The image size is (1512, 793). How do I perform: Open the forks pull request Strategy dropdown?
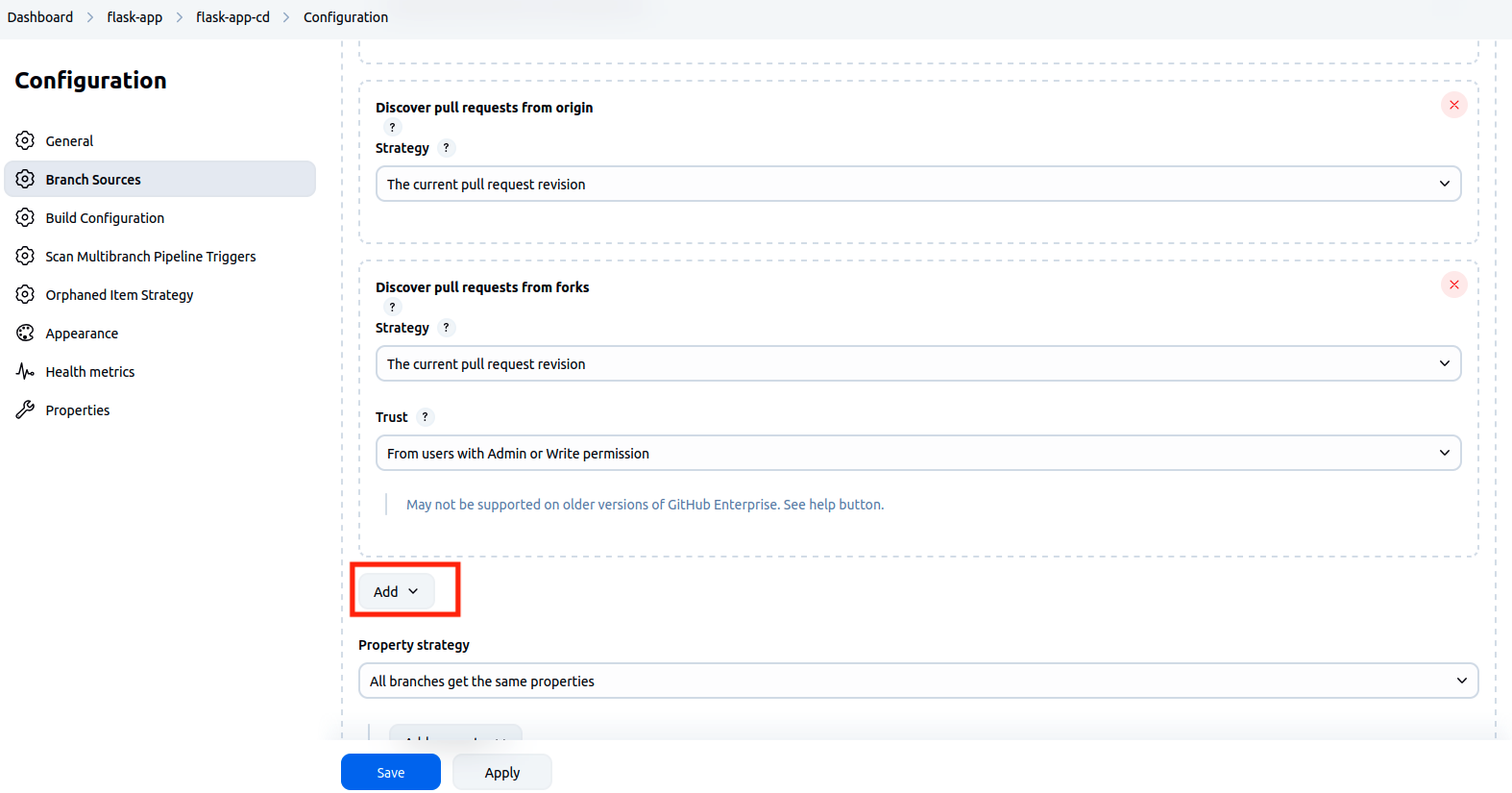[917, 363]
